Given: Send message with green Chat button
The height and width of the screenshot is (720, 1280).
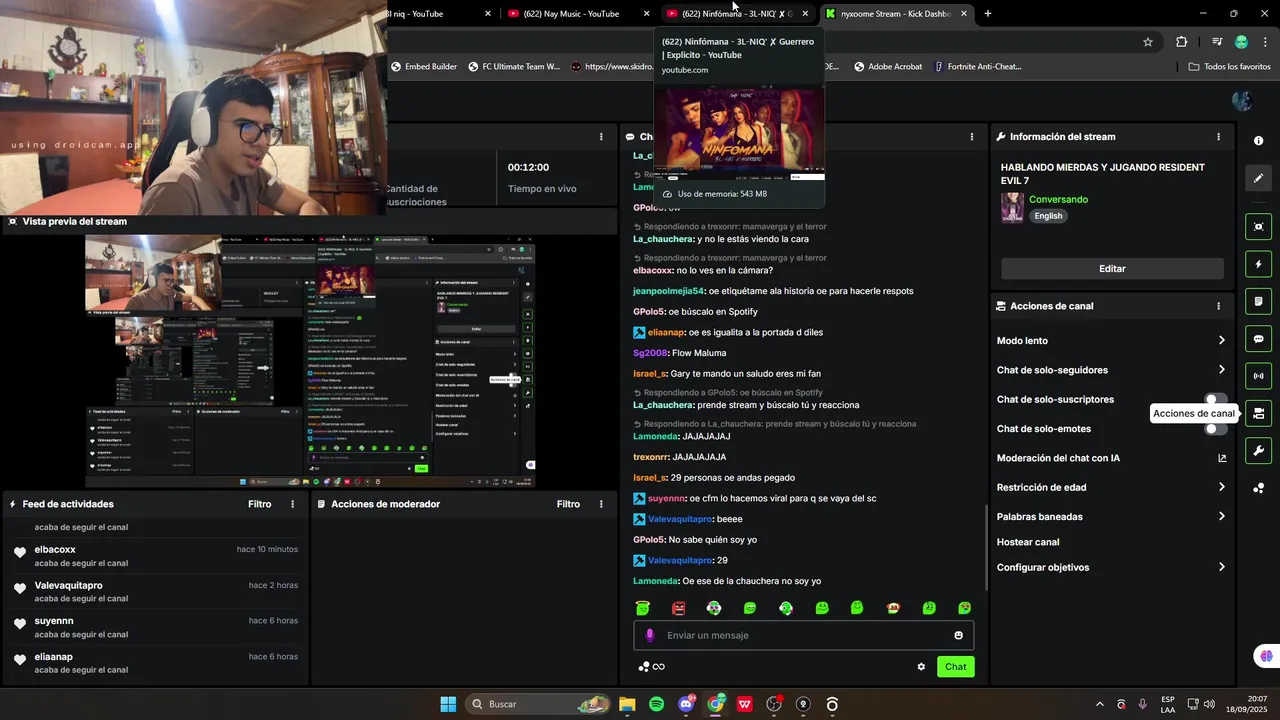Looking at the screenshot, I should pos(955,667).
